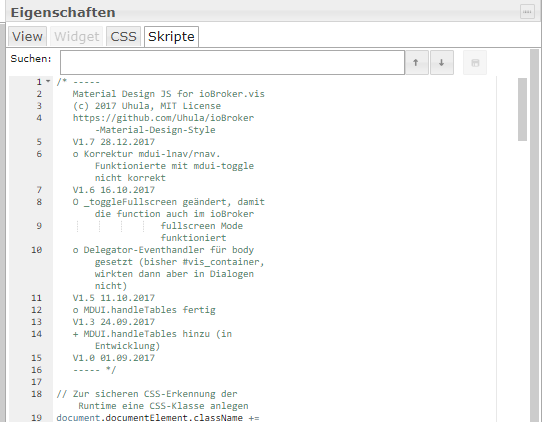Image resolution: width=542 pixels, height=422 pixels.
Task: Click text "wirkten dann aber in Dialogen"
Action: click(174, 274)
